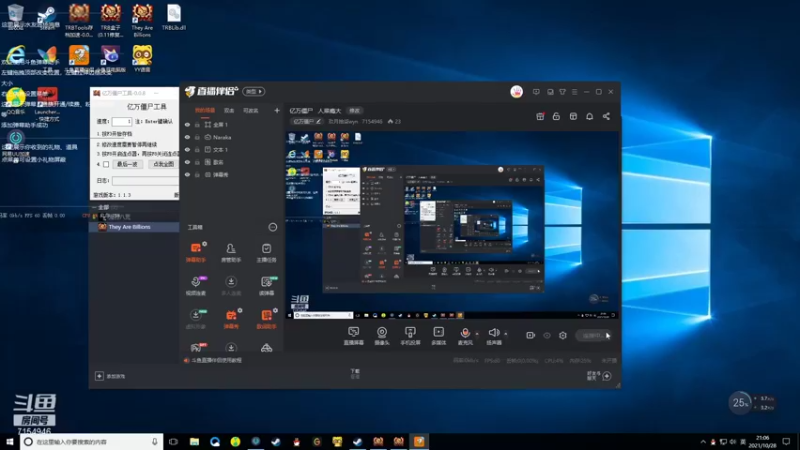The height and width of the screenshot is (450, 800).
Task: Edit the 亿万僵尸 category tag
Action: click(307, 121)
